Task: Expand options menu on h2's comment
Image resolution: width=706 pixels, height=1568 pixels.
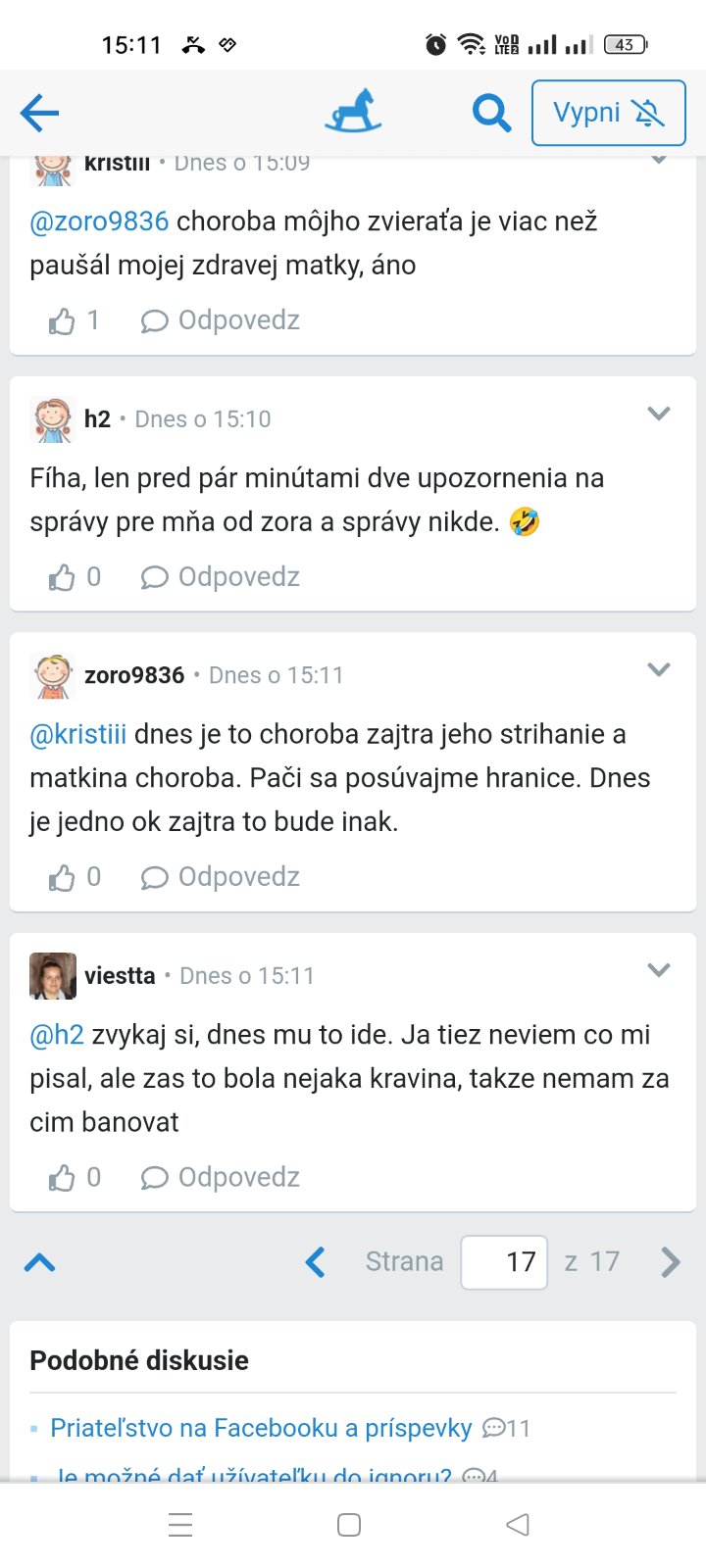Action: tap(659, 415)
